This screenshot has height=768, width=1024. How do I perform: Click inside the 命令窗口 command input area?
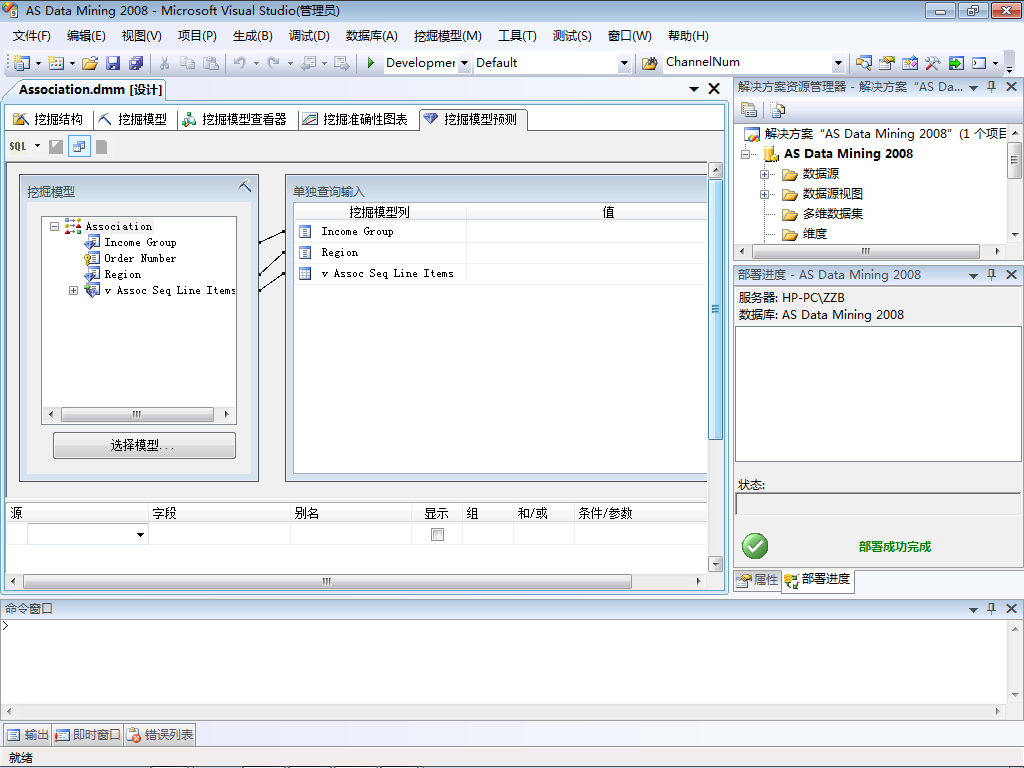click(x=503, y=661)
